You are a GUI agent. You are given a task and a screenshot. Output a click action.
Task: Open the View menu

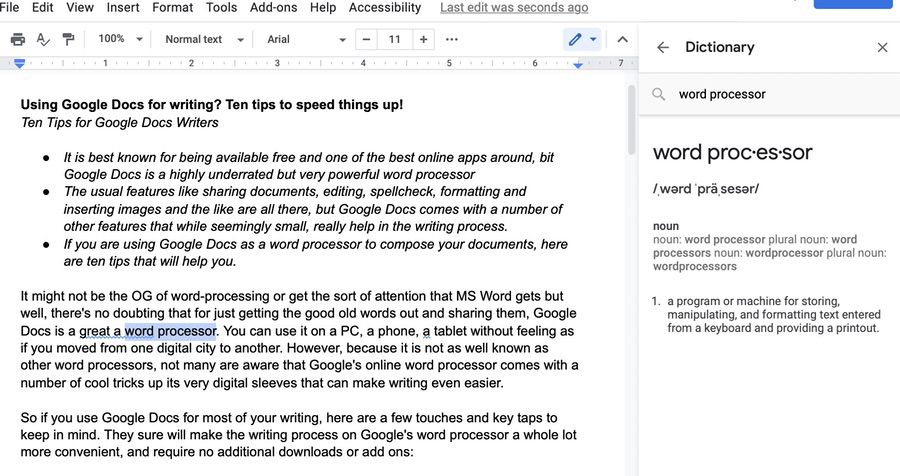click(80, 7)
